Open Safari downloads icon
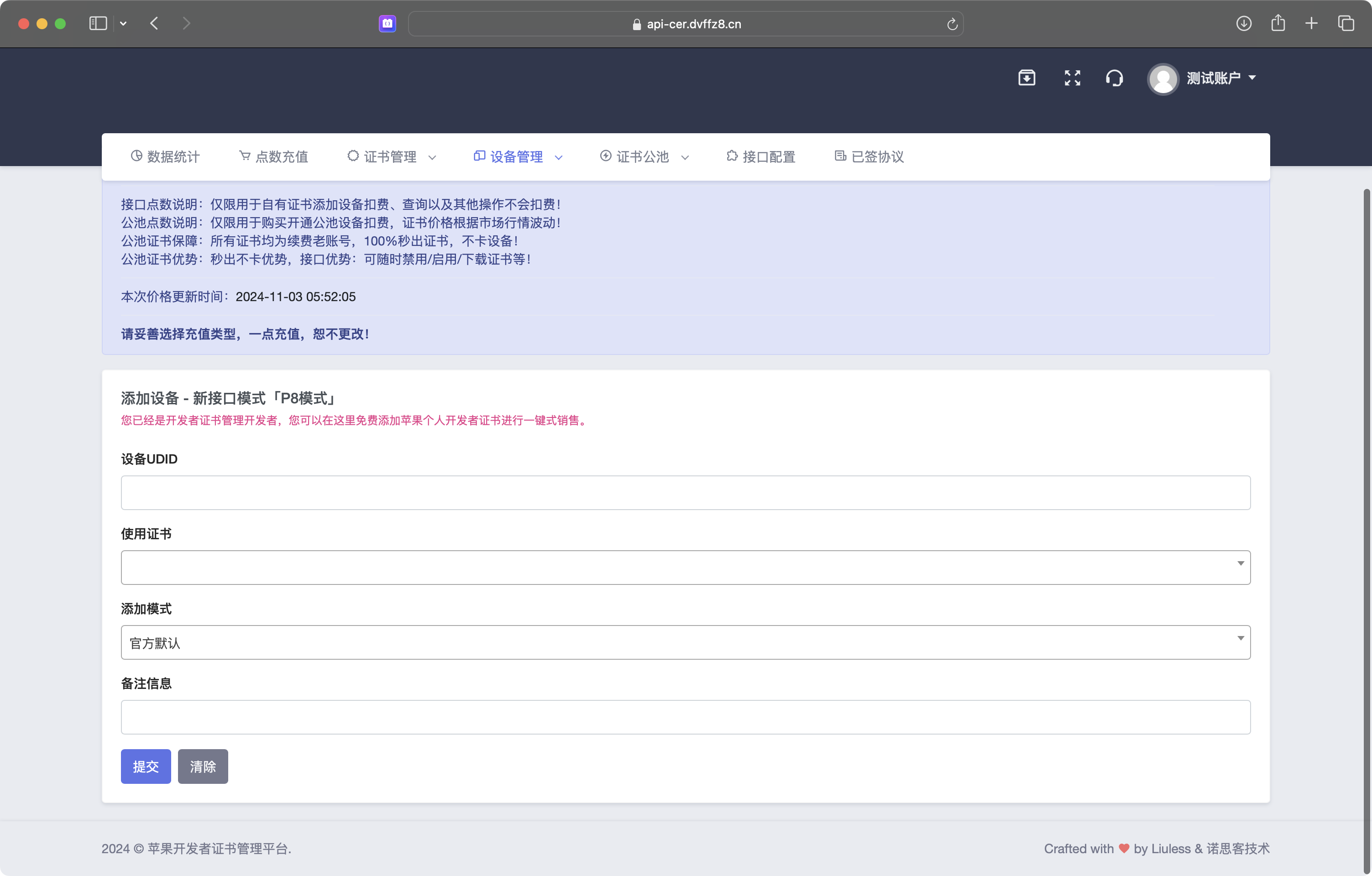This screenshot has height=876, width=1372. click(x=1244, y=23)
